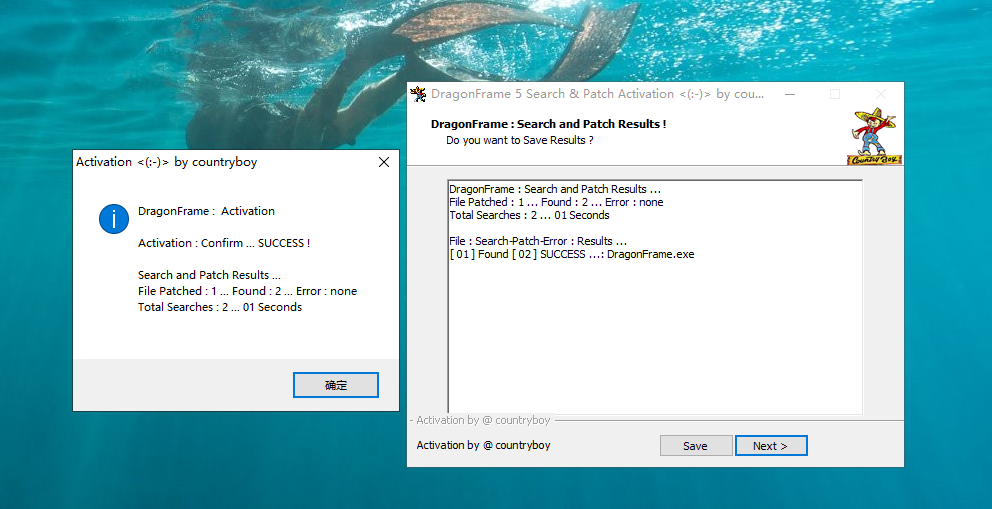
Task: Click the 确定 button in Activation dialog
Action: [x=335, y=385]
